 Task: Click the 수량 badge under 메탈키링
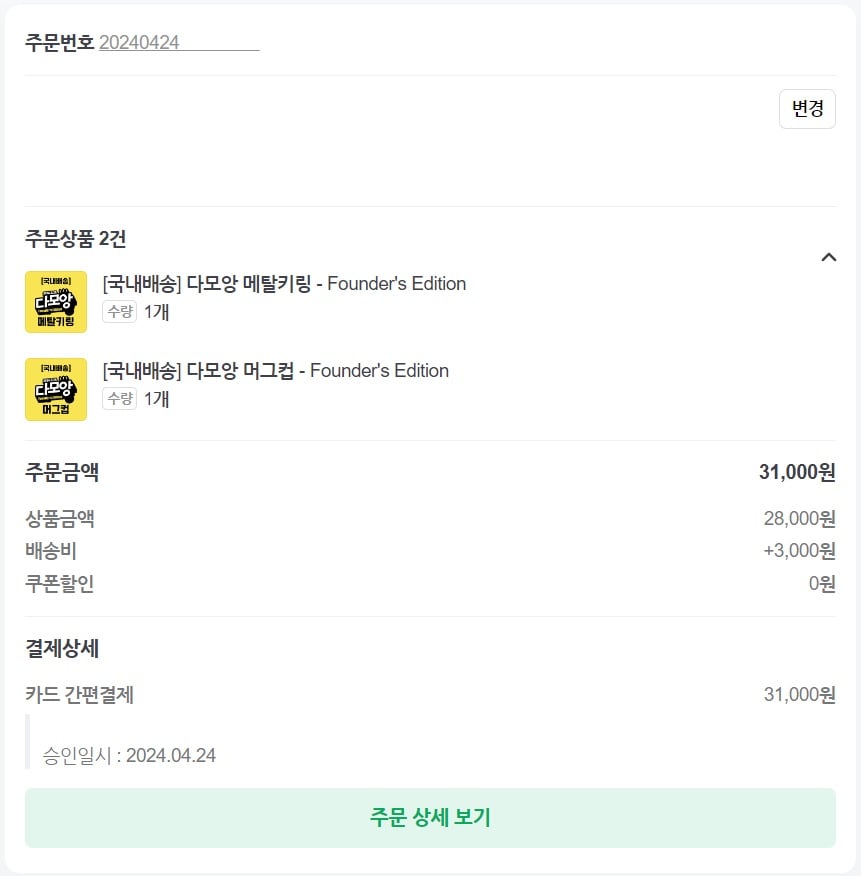click(120, 312)
